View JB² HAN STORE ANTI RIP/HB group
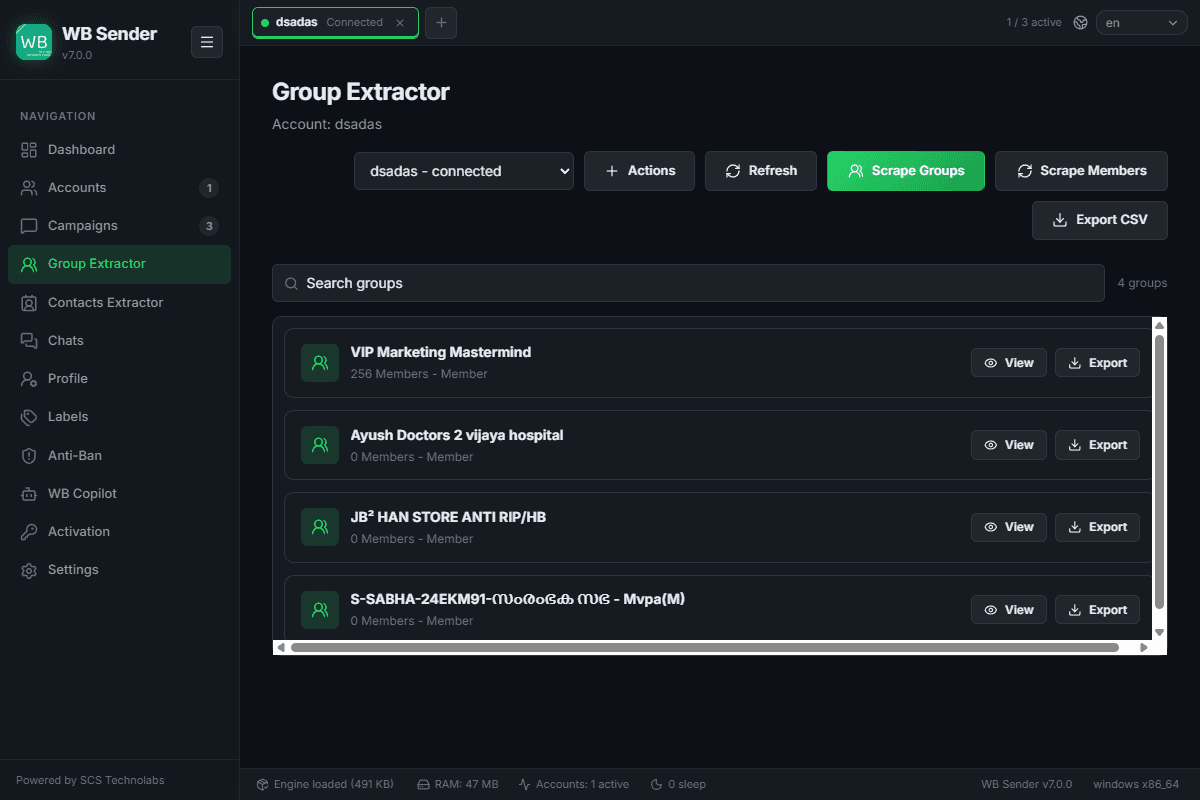This screenshot has height=800, width=1200. pyautogui.click(x=1009, y=527)
